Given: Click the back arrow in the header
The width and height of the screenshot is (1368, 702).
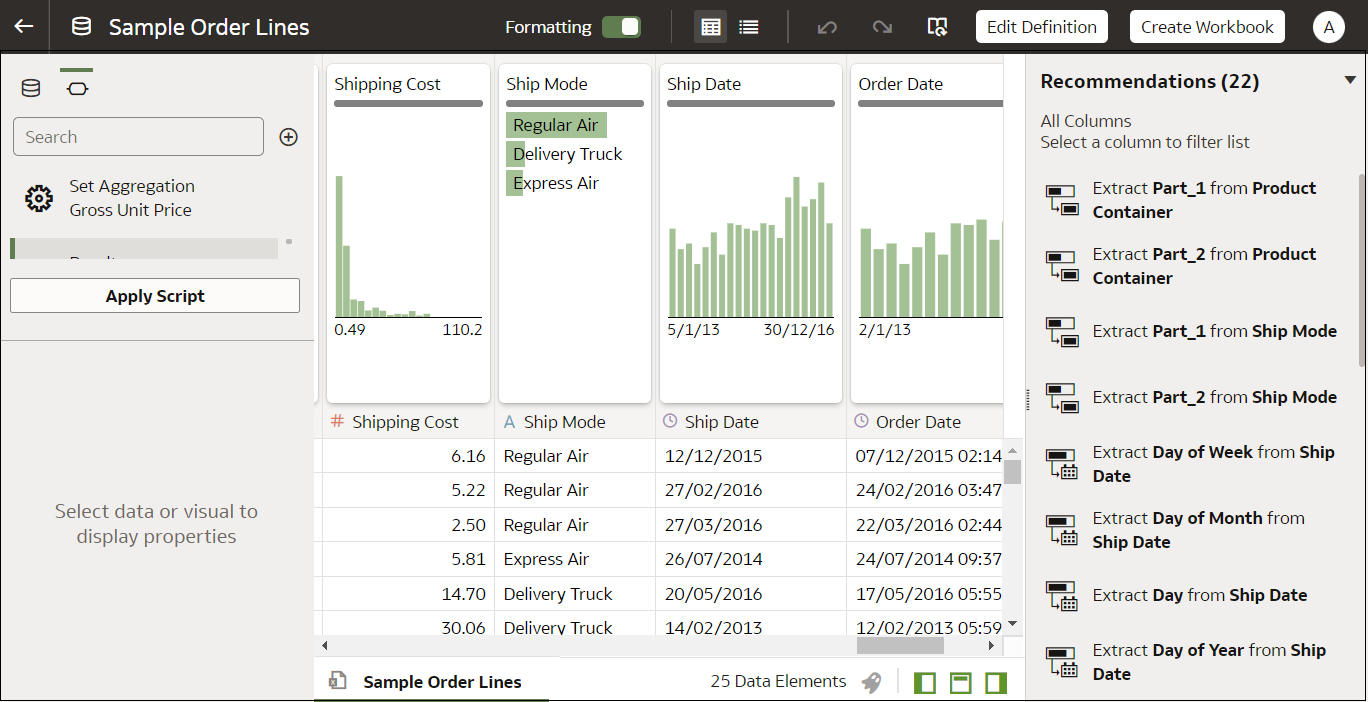Looking at the screenshot, I should [22, 26].
